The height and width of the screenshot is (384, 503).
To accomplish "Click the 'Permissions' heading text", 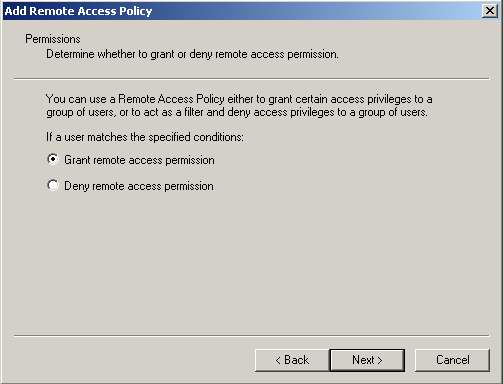I will (x=53, y=39).
